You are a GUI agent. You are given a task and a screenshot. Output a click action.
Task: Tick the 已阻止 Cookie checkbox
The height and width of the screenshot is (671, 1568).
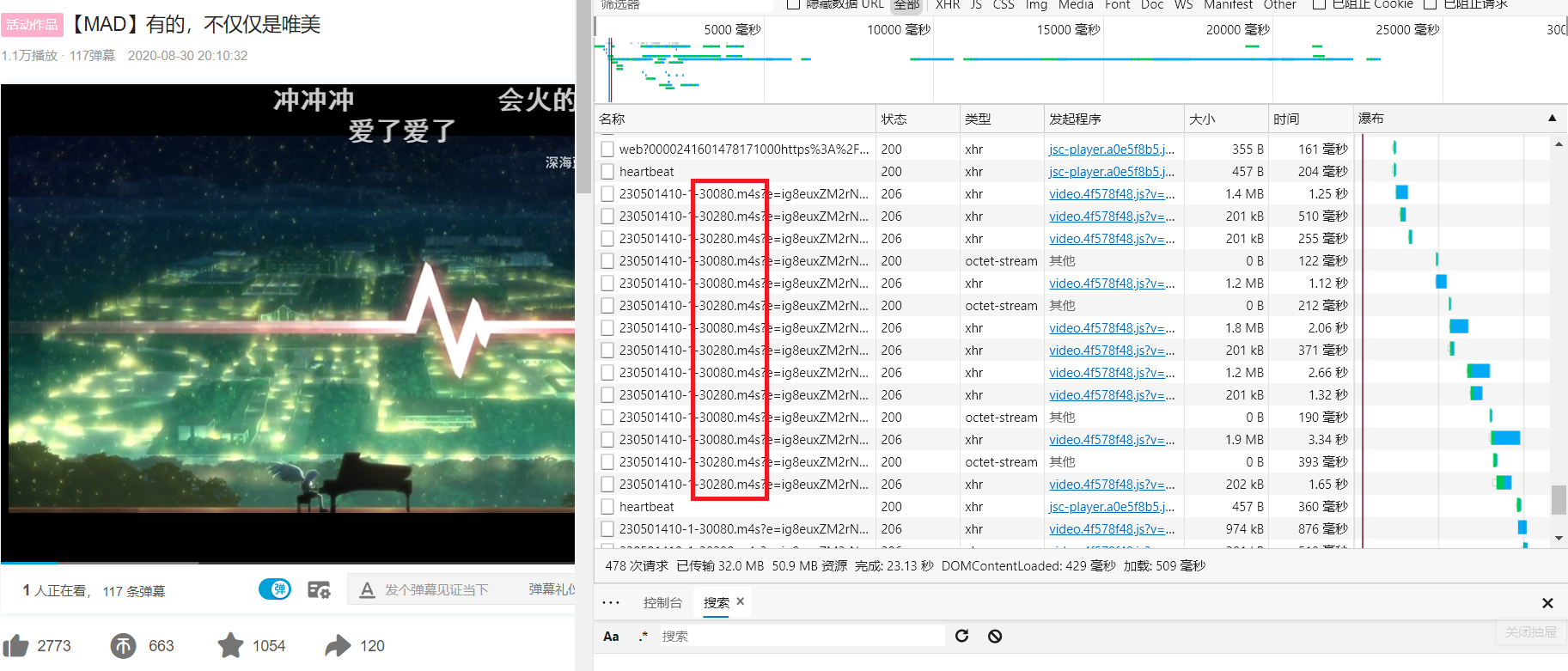pyautogui.click(x=1319, y=4)
